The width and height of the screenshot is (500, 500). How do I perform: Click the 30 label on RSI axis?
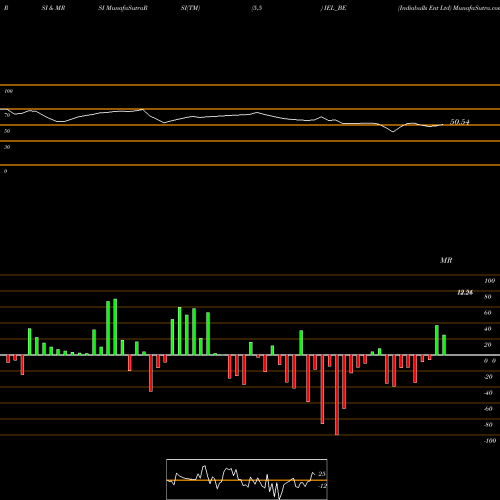(7, 147)
